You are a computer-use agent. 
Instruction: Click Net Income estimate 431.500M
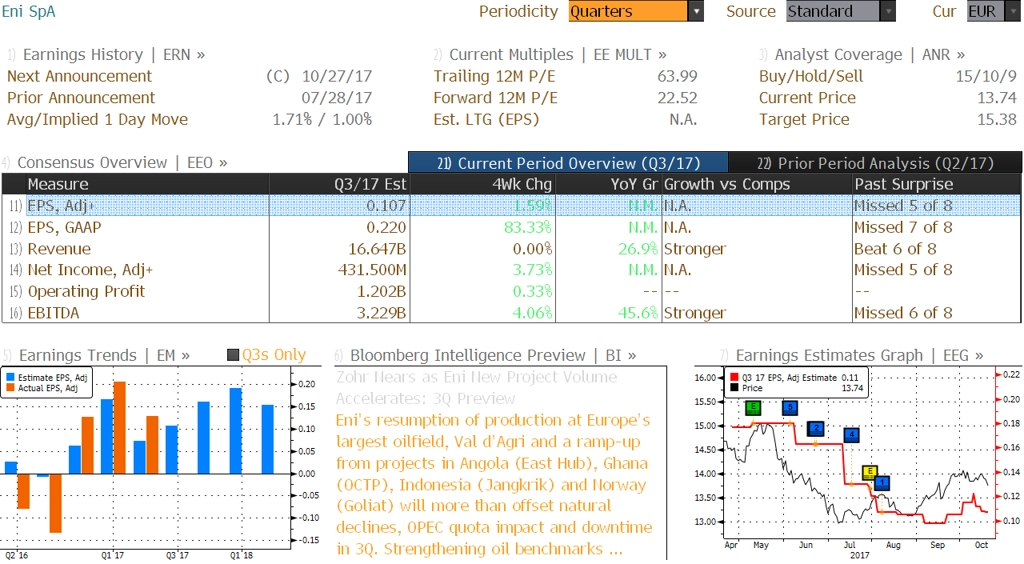tap(372, 270)
